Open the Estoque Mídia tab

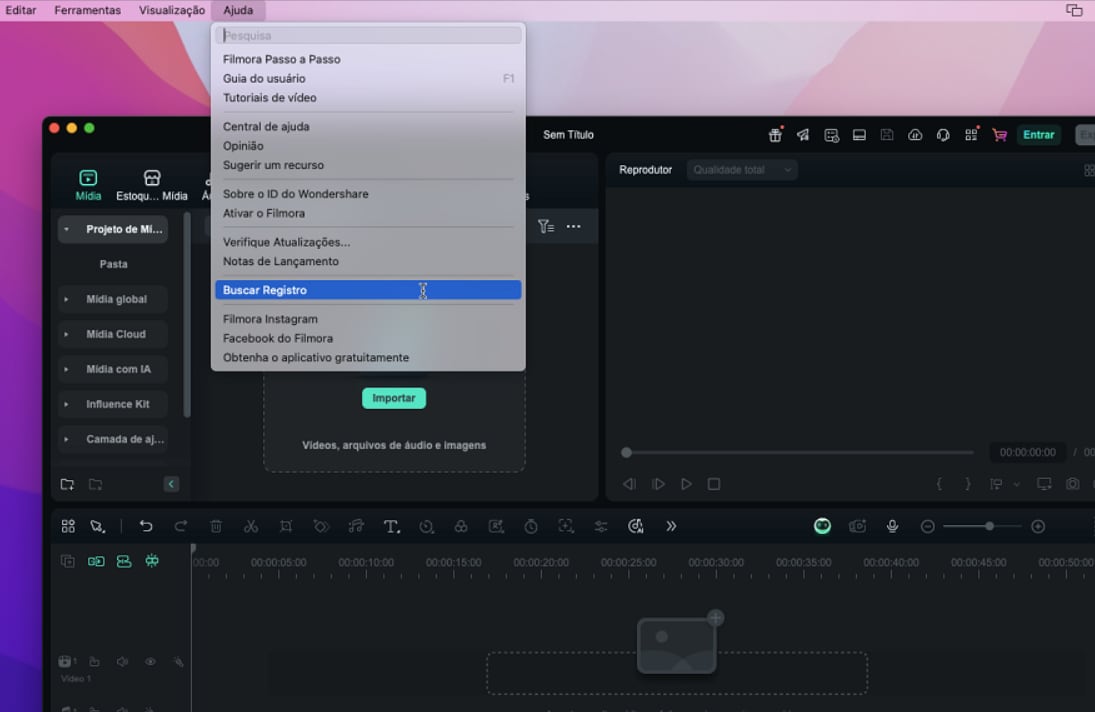[152, 185]
